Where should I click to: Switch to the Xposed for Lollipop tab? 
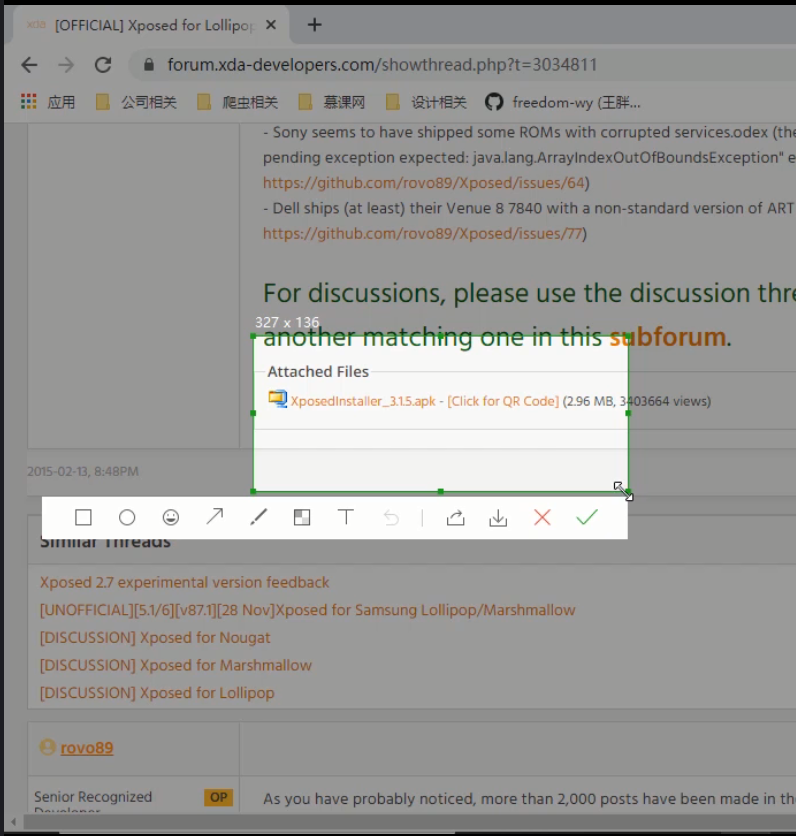point(152,25)
